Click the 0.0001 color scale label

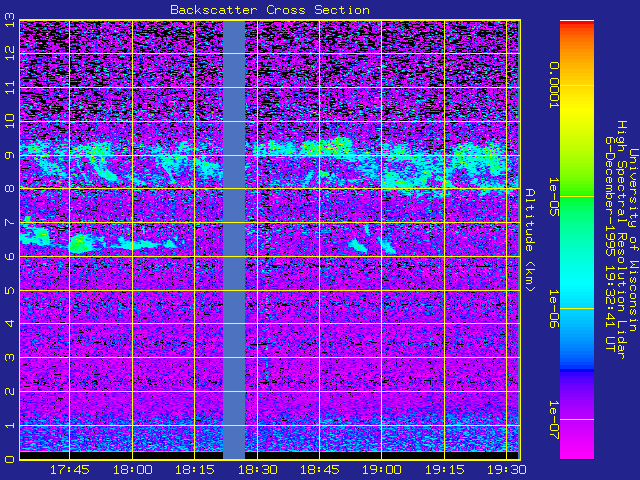coord(553,85)
